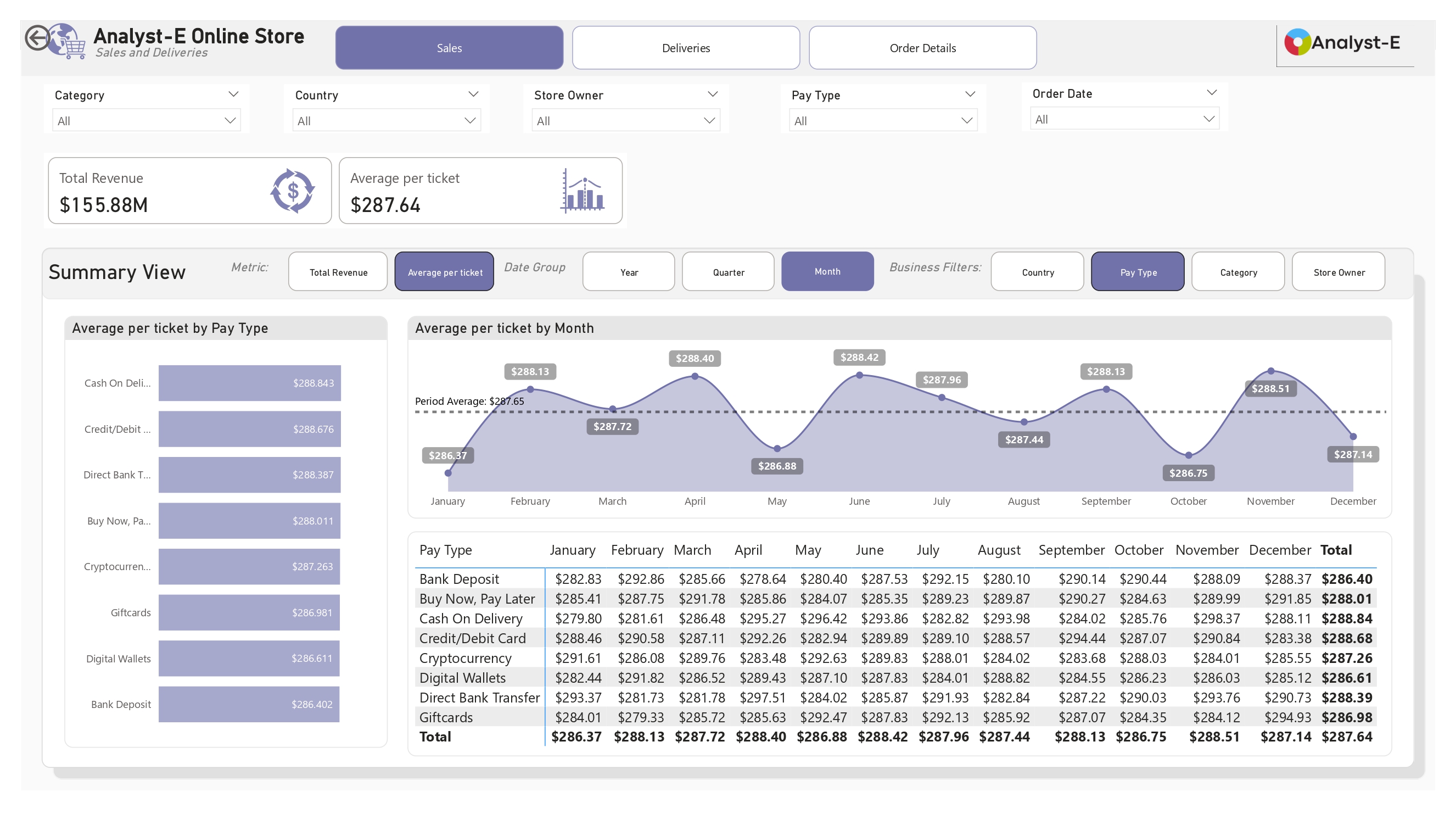Select the Cash On Delivery bar

[x=249, y=383]
